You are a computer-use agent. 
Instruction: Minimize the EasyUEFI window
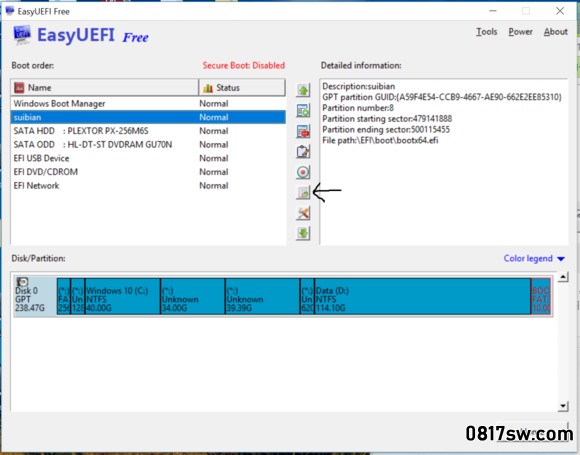click(493, 11)
